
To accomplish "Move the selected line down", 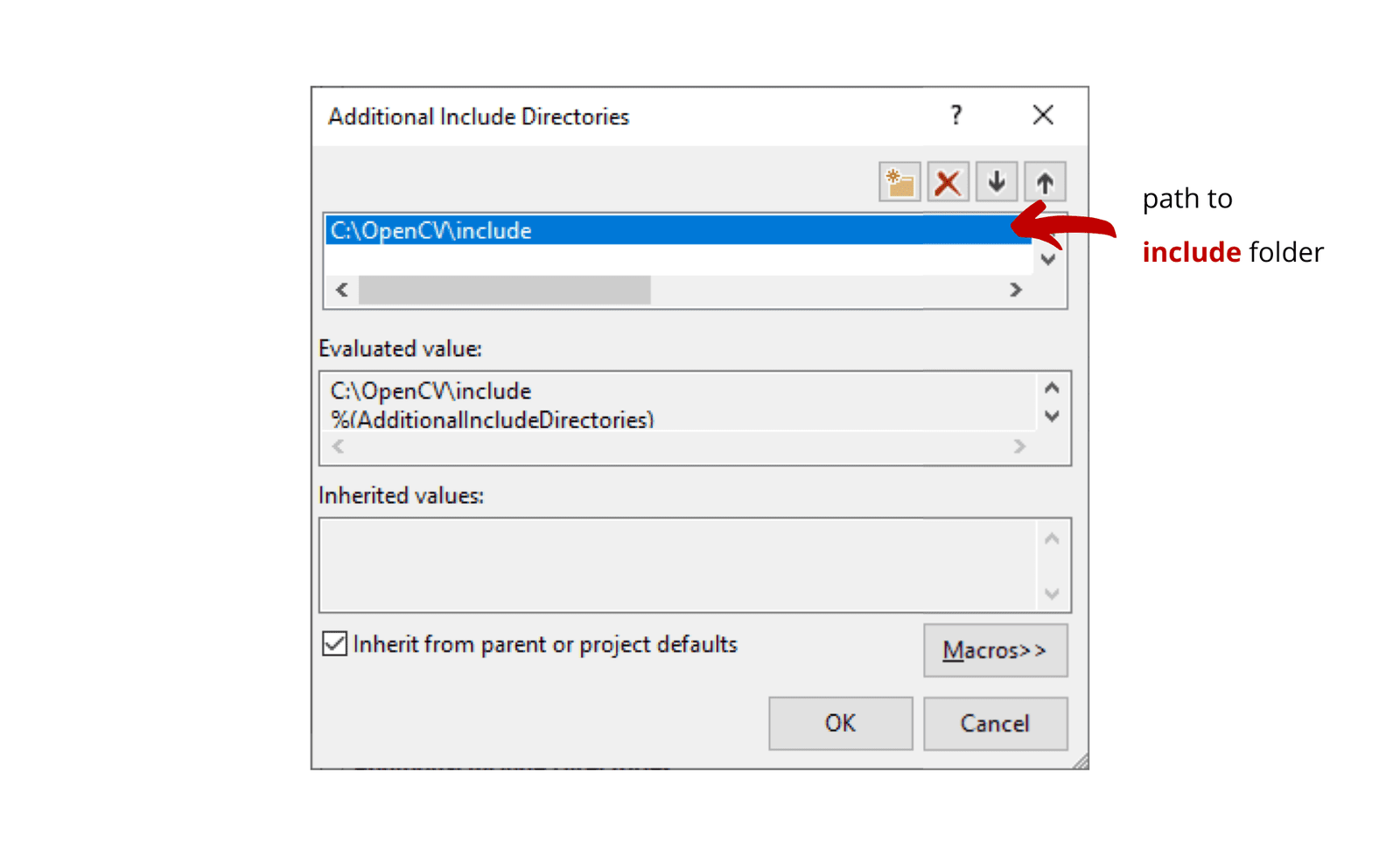I will click(997, 182).
